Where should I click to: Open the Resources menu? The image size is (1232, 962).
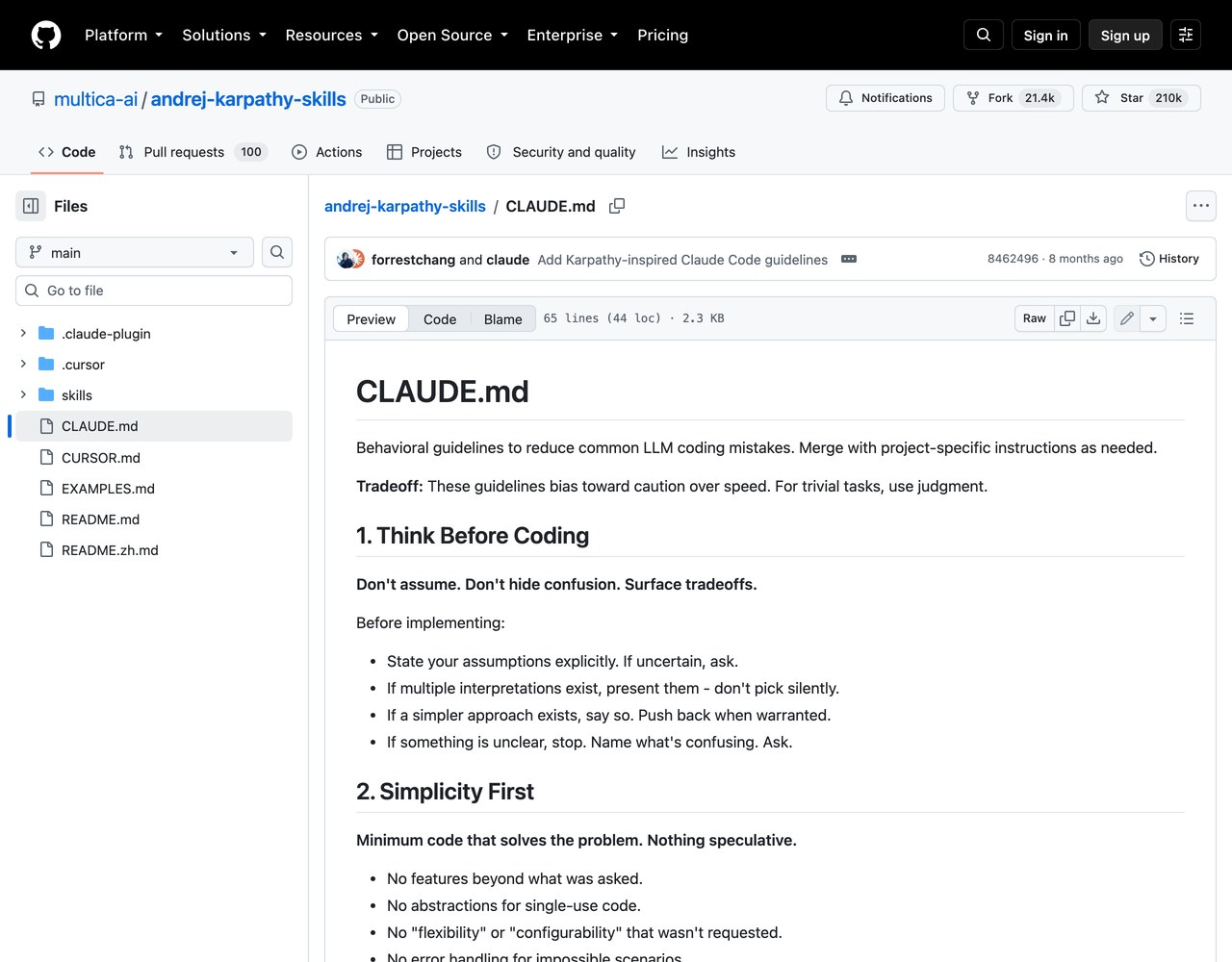(x=331, y=35)
